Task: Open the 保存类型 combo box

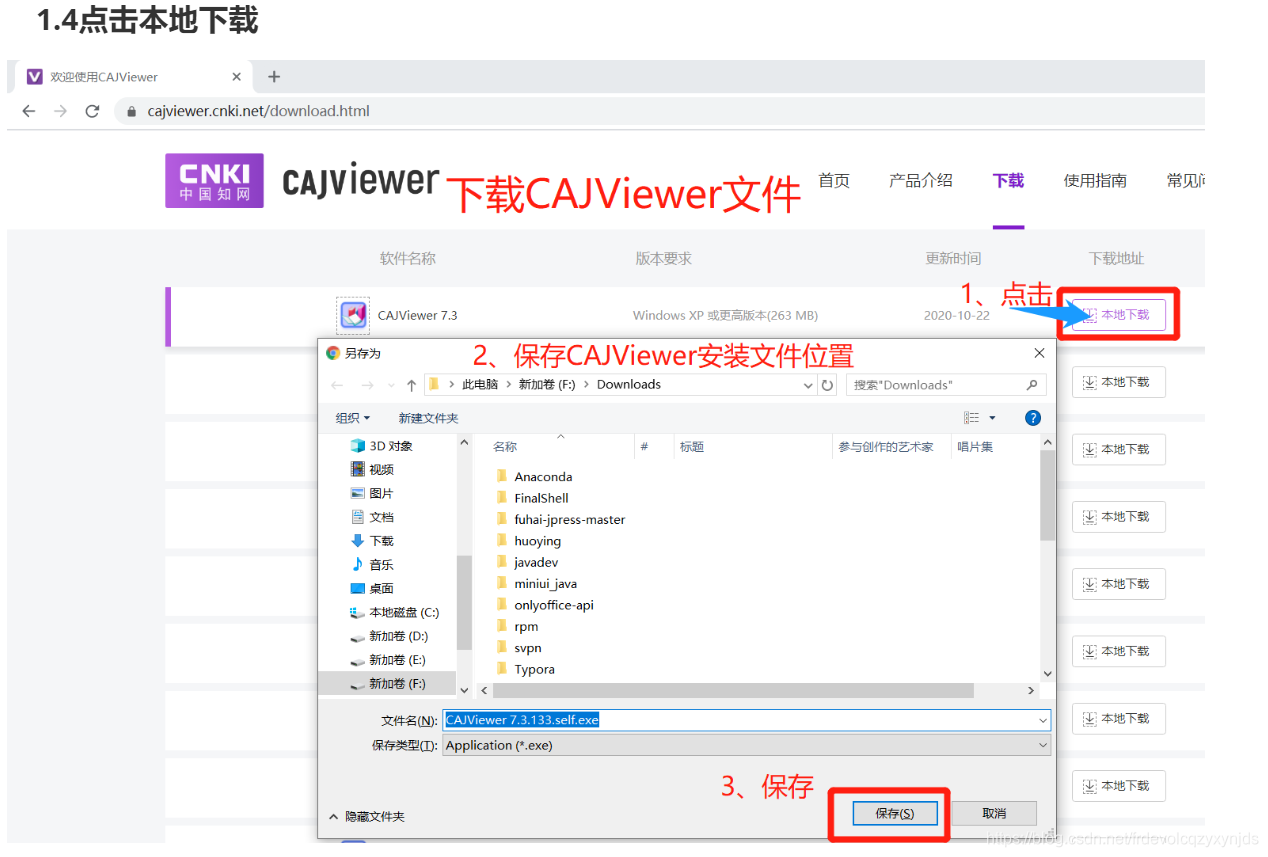Action: [x=746, y=745]
